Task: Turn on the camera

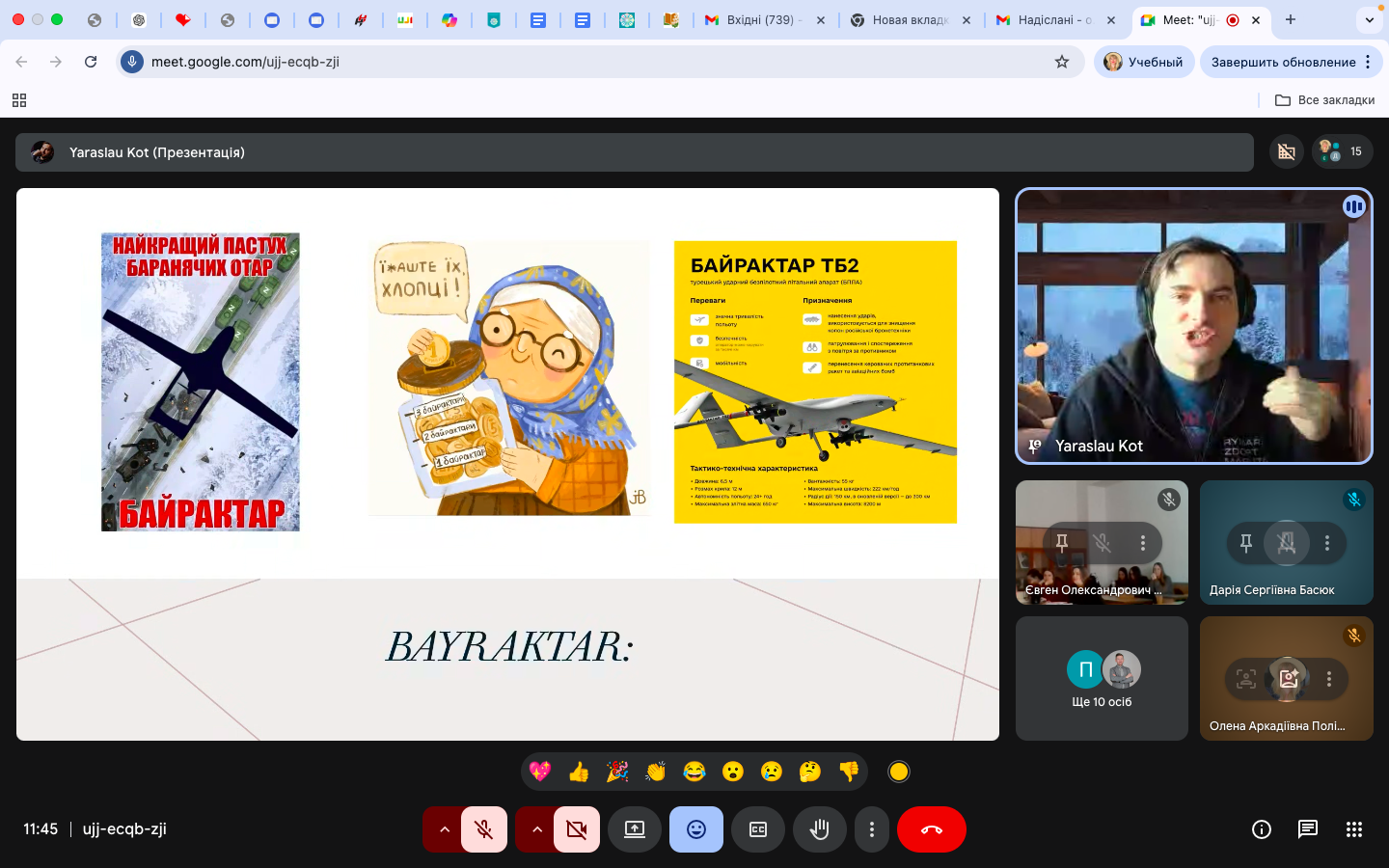Action: click(x=577, y=829)
